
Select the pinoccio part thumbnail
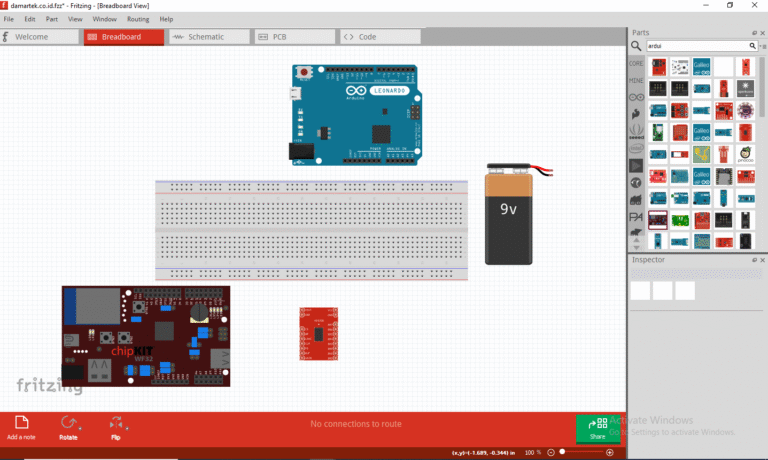[745, 154]
